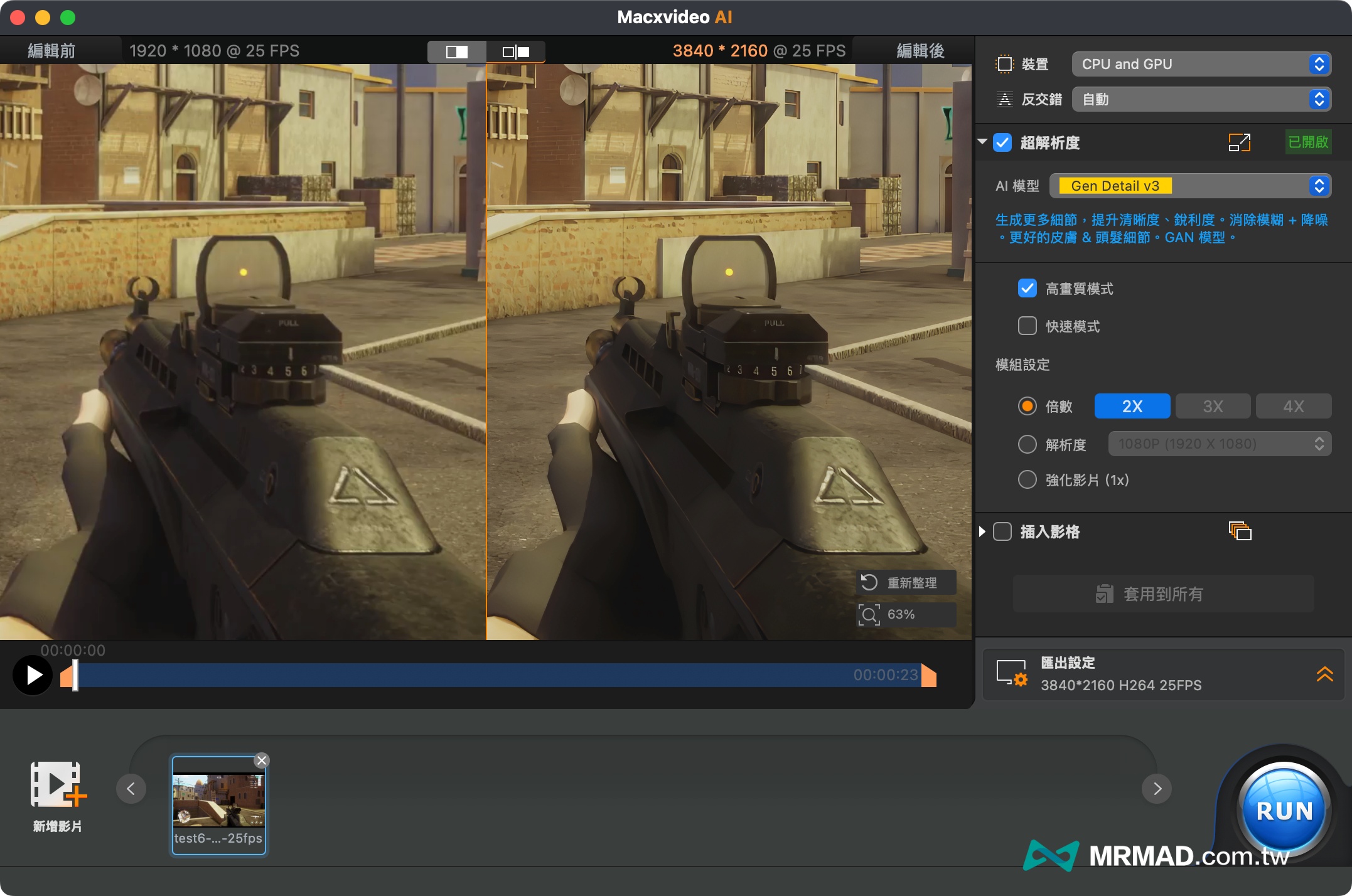This screenshot has width=1352, height=896.
Task: Choose the 3X scale option
Action: pos(1212,407)
